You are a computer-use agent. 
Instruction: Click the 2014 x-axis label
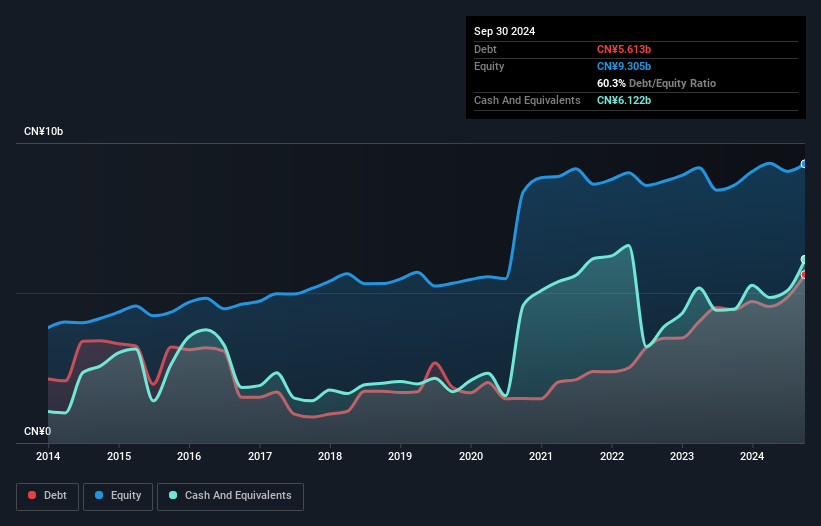point(48,456)
